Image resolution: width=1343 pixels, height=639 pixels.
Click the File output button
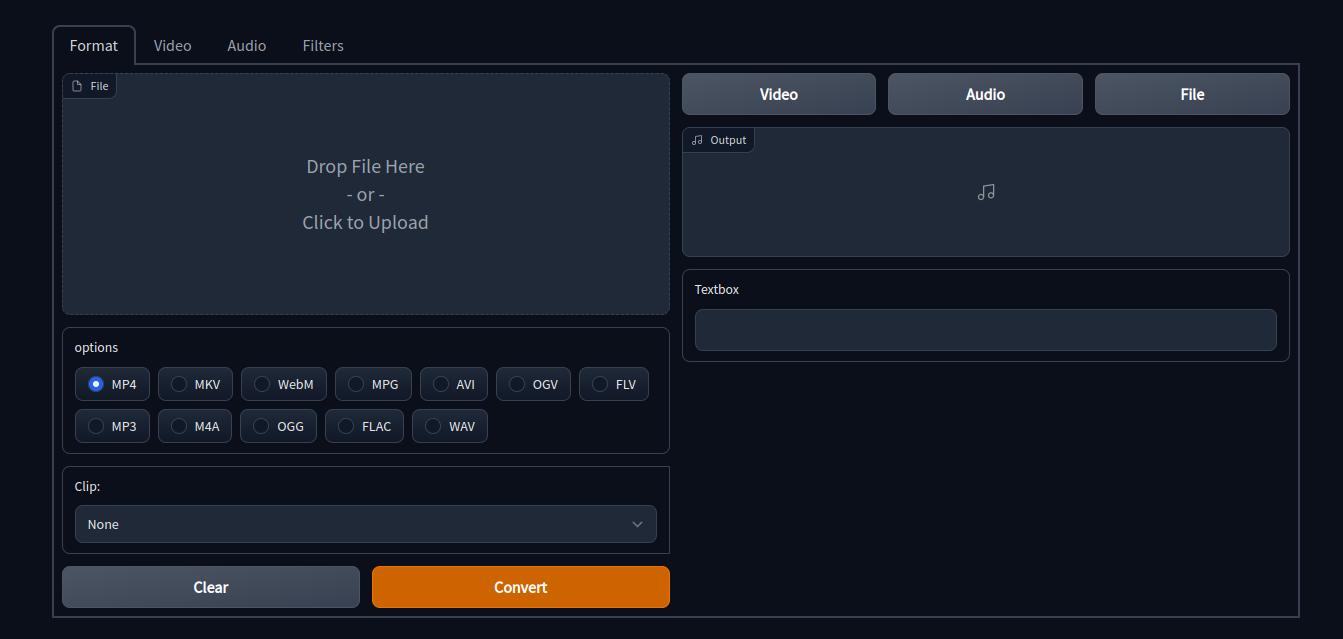tap(1191, 94)
